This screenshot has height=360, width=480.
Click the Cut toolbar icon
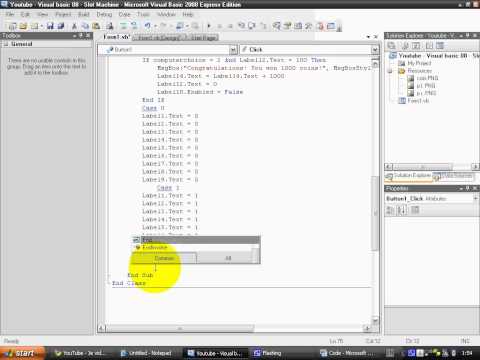pos(74,26)
